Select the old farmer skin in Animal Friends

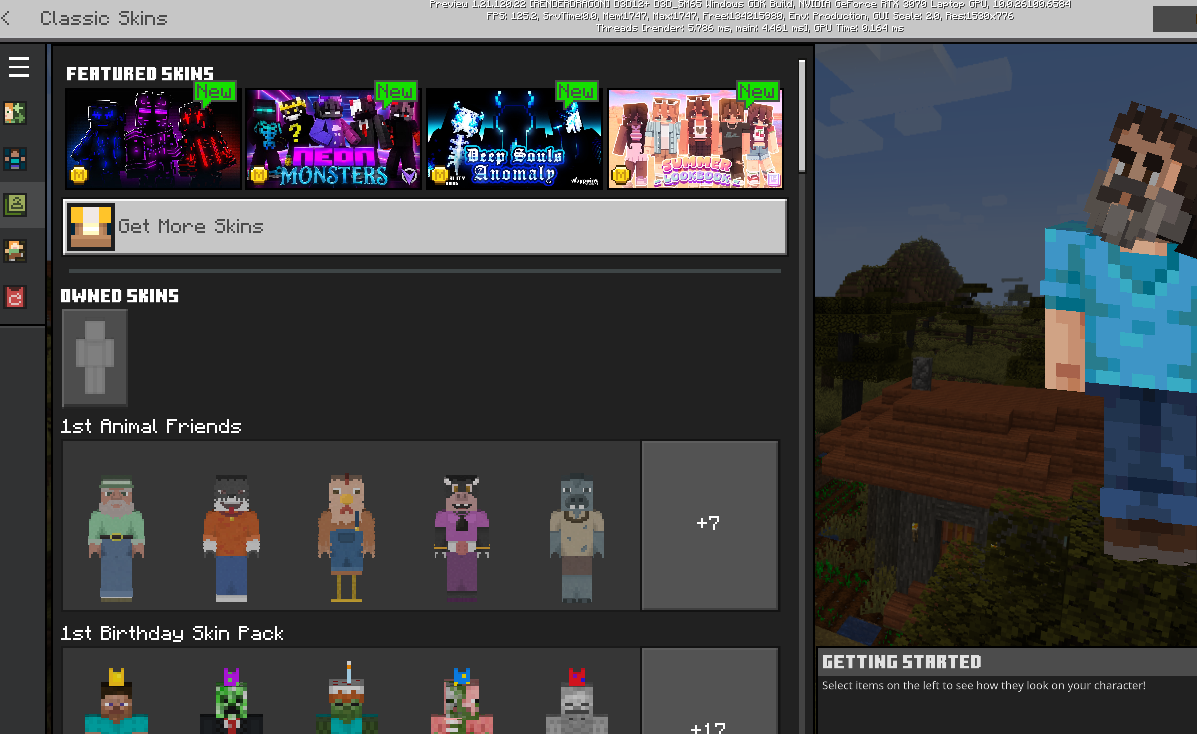pos(116,538)
